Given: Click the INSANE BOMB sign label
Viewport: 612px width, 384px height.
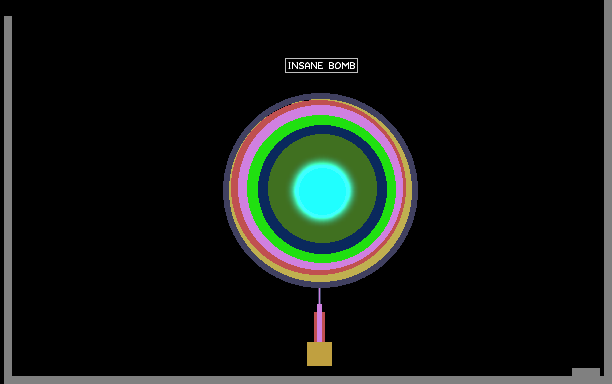Looking at the screenshot, I should (x=321, y=66).
